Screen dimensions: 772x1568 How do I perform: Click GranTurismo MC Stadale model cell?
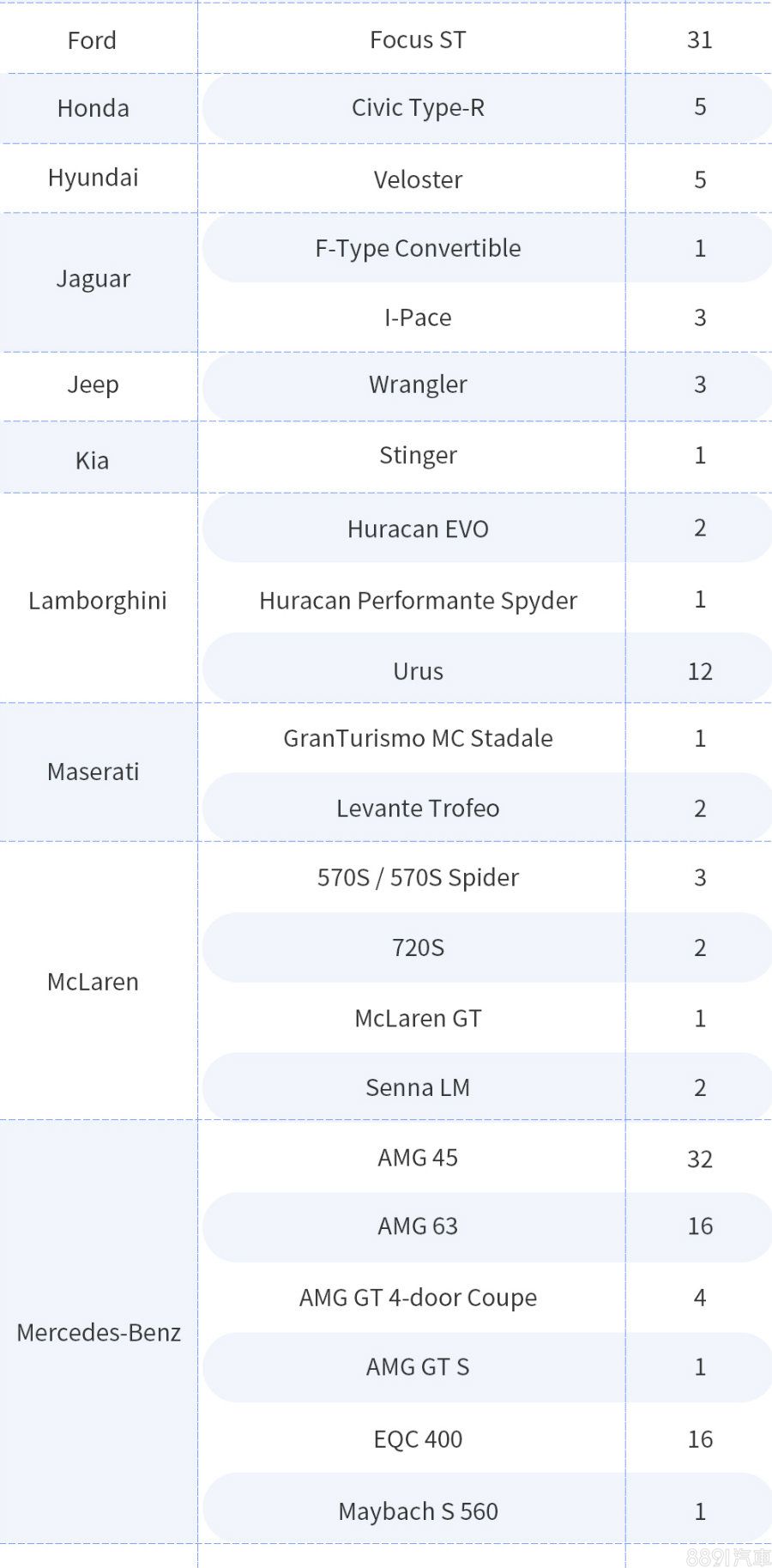coord(418,738)
